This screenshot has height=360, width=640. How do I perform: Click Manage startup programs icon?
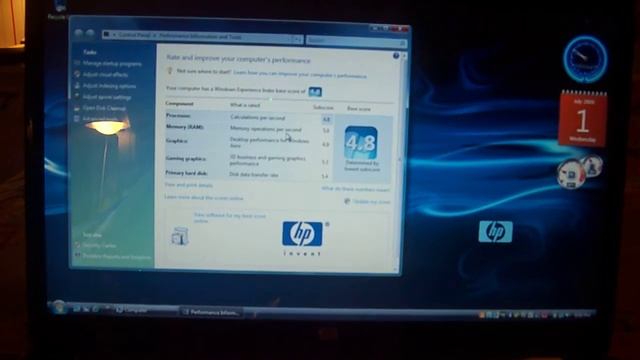(x=77, y=63)
